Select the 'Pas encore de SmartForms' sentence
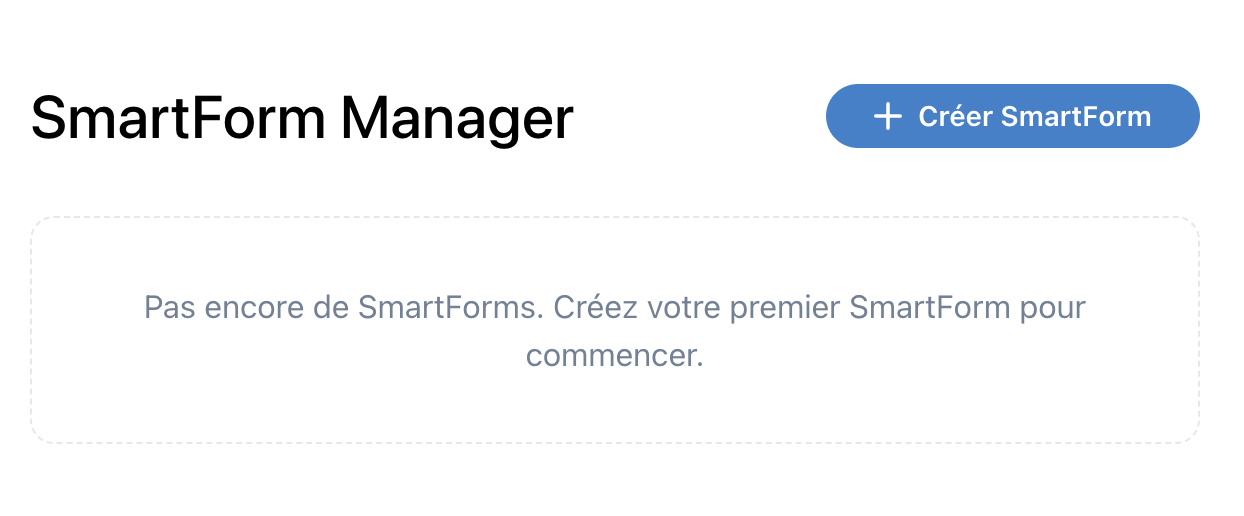This screenshot has width=1244, height=516. (341, 307)
